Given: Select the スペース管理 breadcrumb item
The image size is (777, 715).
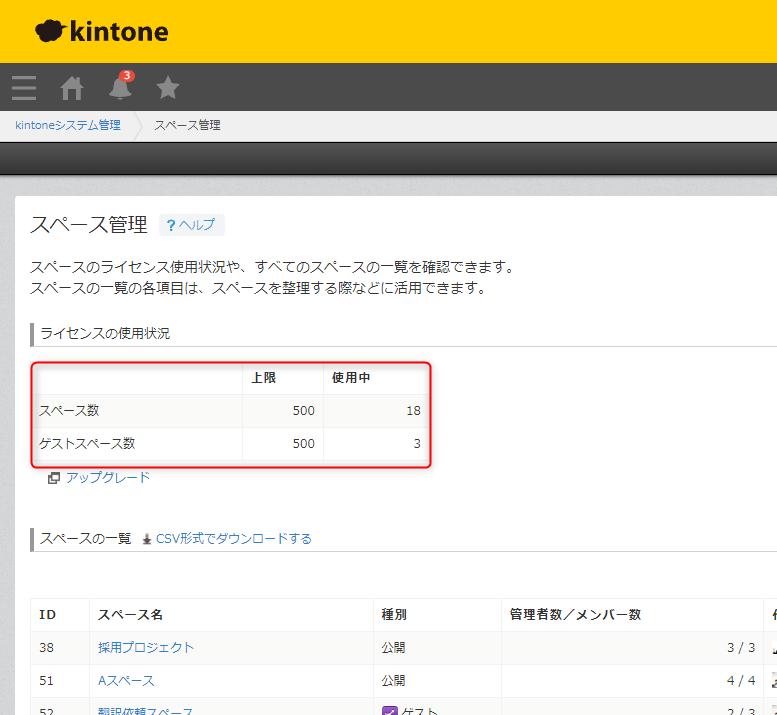Looking at the screenshot, I should coord(187,125).
